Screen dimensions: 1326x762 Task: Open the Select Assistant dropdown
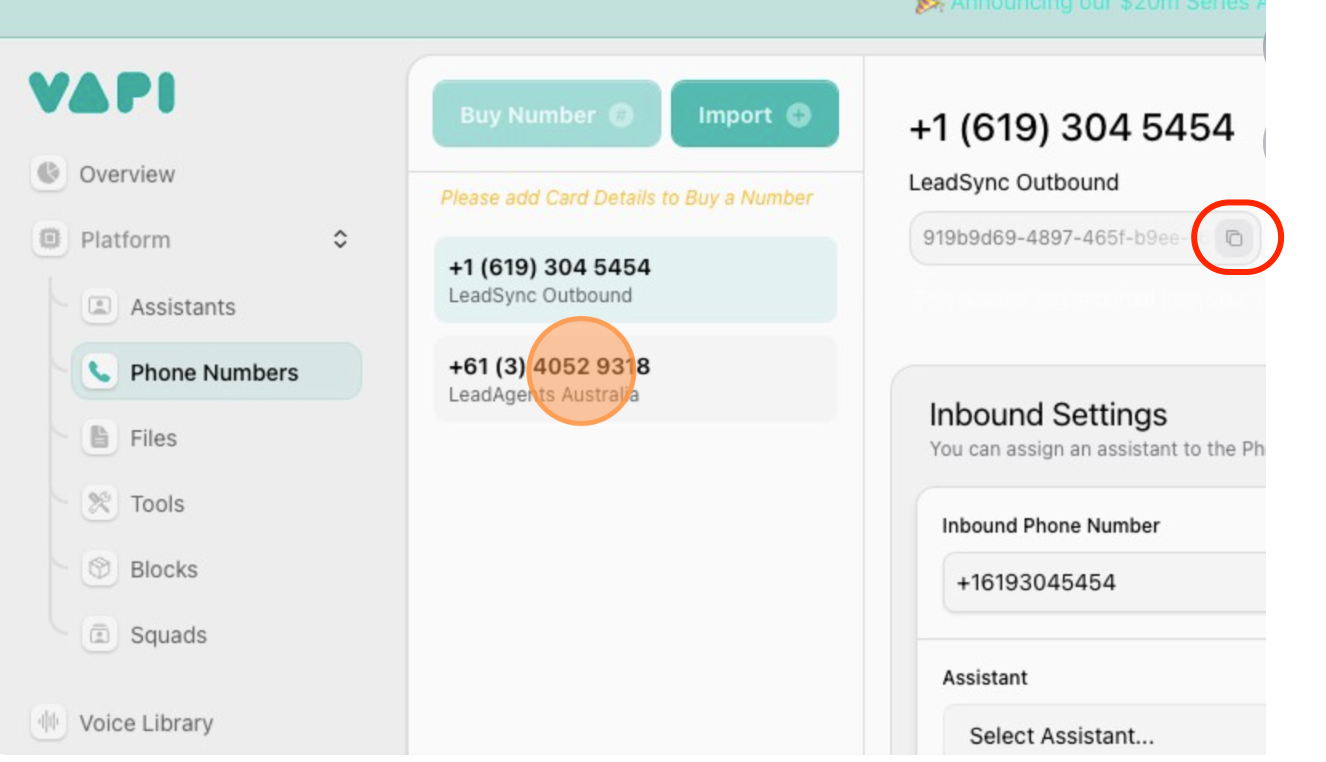point(1100,736)
